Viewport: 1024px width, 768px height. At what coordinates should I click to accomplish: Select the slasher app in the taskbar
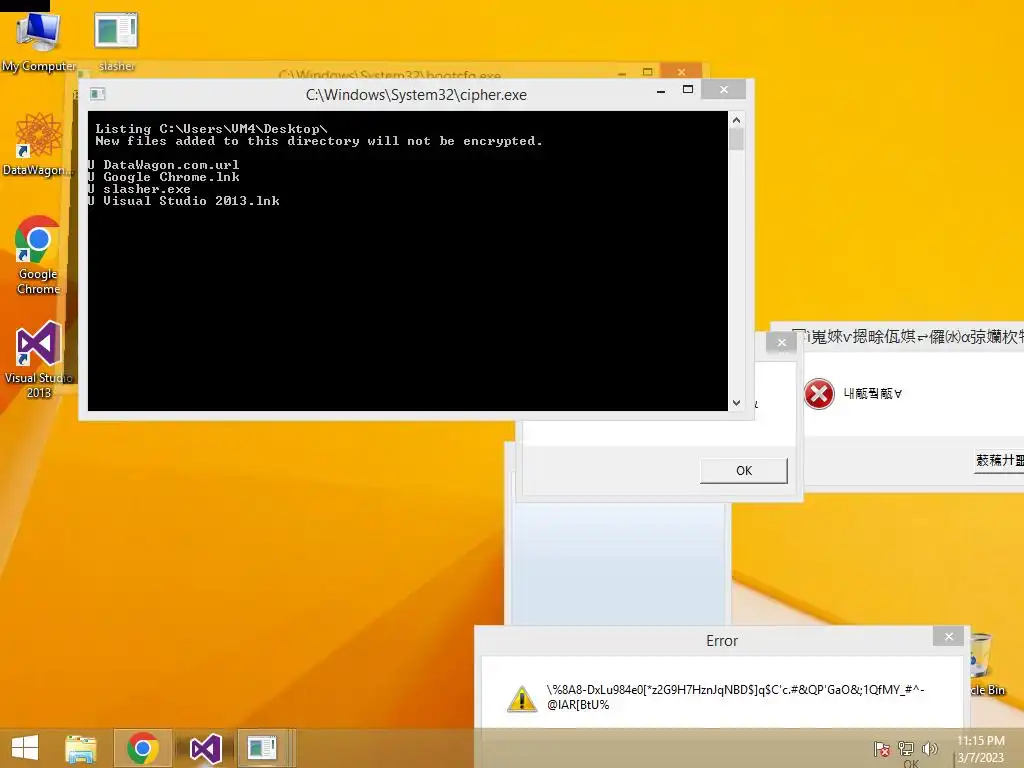coord(263,748)
